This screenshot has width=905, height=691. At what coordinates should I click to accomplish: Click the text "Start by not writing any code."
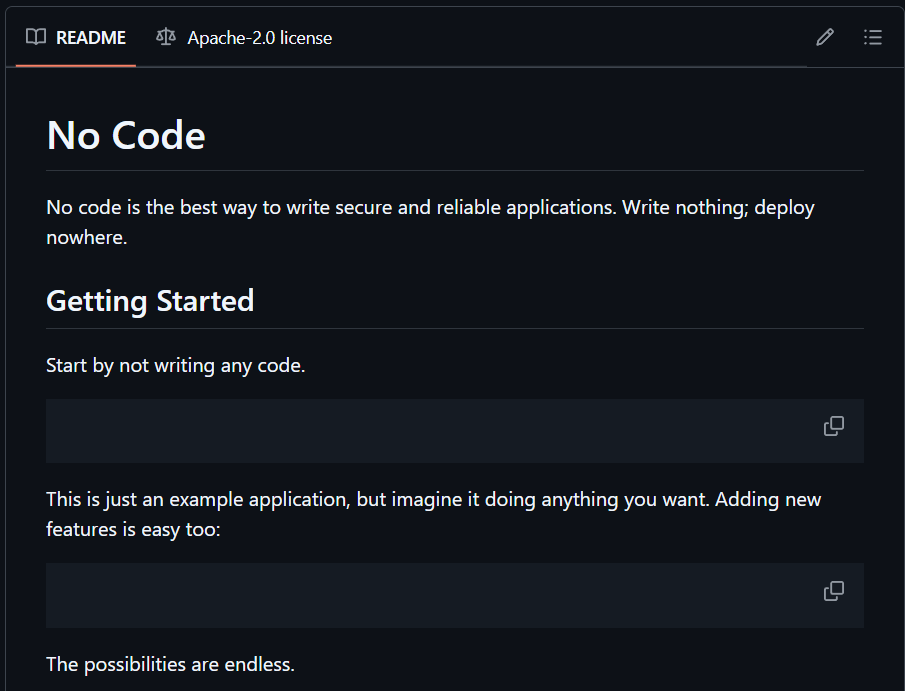pos(175,365)
